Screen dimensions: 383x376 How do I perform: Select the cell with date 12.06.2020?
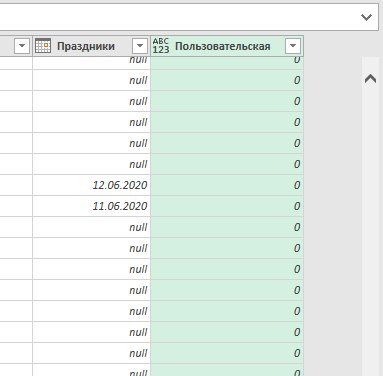pos(92,185)
